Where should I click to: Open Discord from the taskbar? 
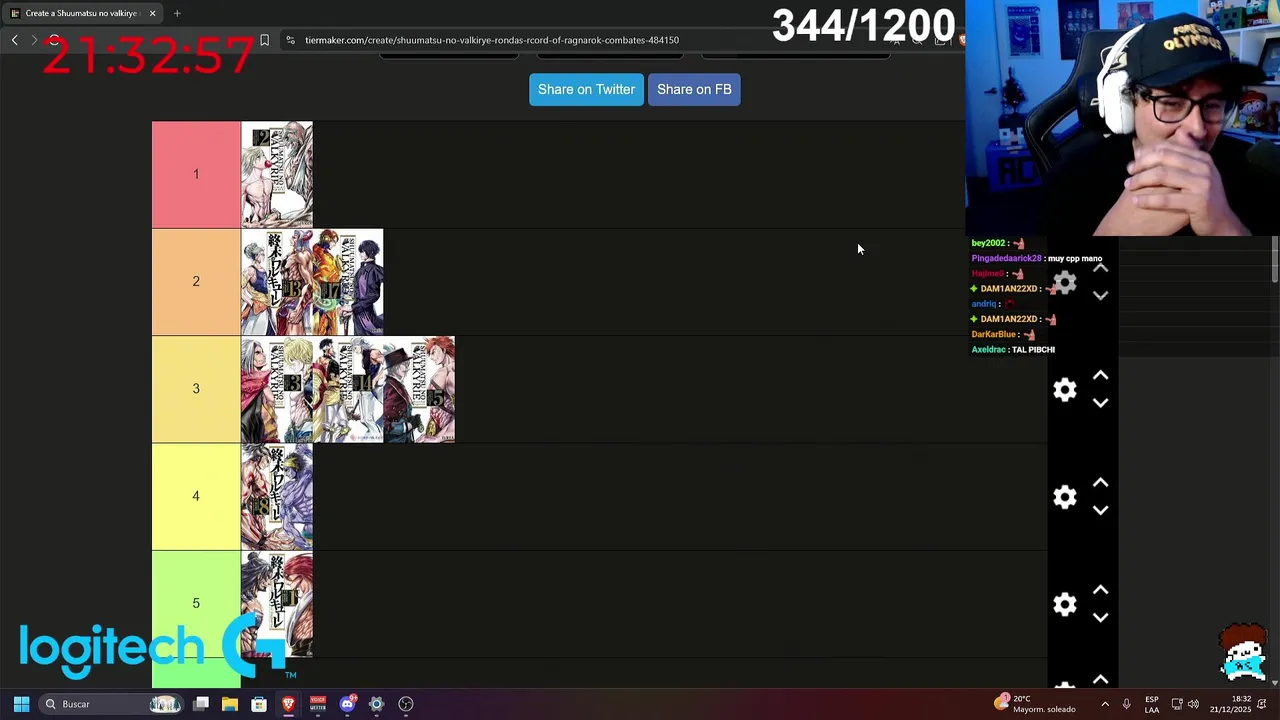coord(347,704)
